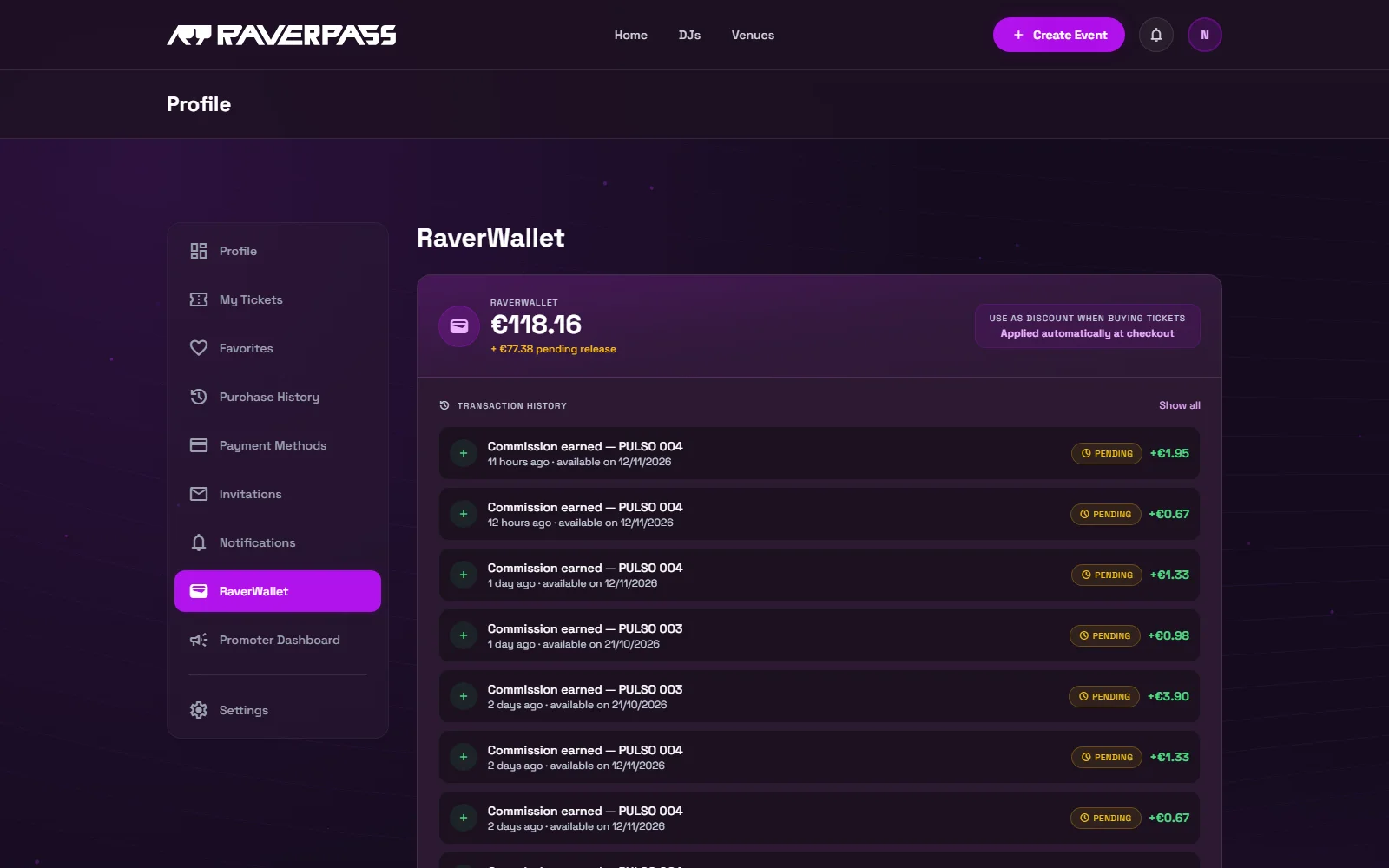Click the discount info banner at checkout
The image size is (1389, 868).
click(x=1087, y=325)
